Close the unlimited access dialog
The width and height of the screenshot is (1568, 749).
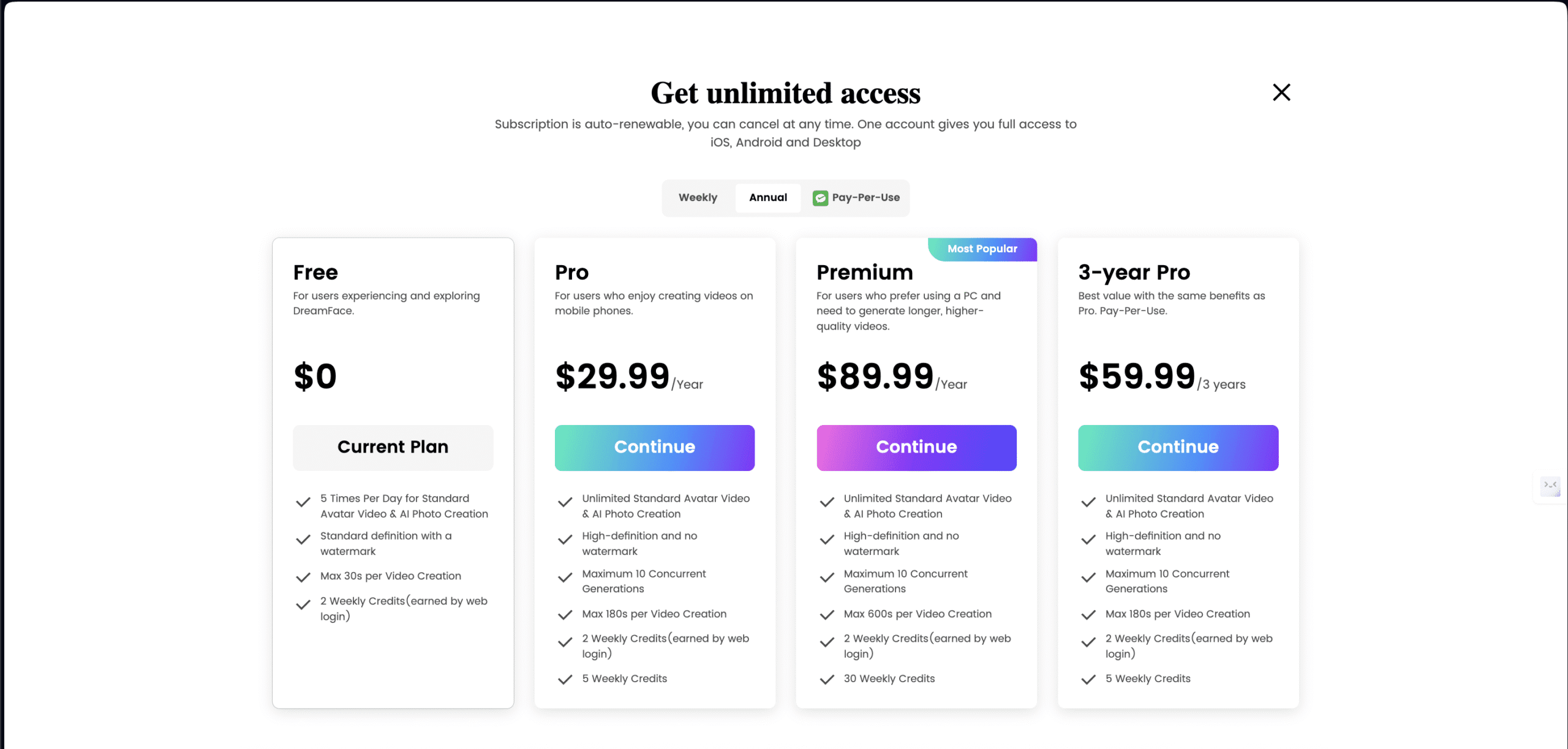pos(1281,92)
